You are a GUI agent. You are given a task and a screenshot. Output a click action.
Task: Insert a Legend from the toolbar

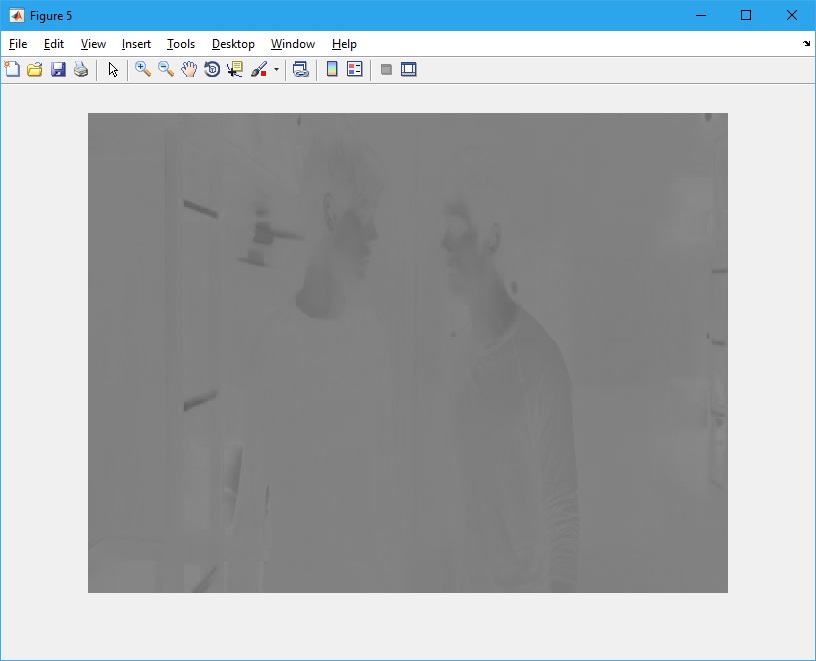(x=355, y=69)
